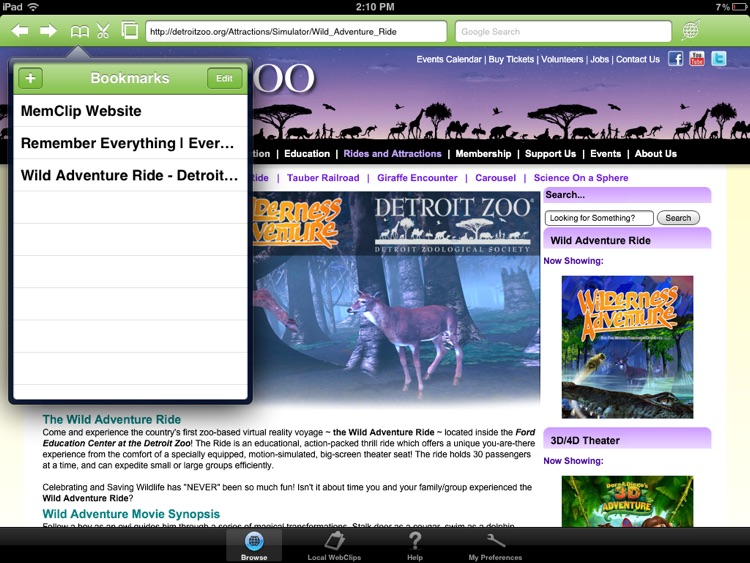Add a bookmark with the plus button
Viewport: 750px width, 563px height.
click(31, 78)
